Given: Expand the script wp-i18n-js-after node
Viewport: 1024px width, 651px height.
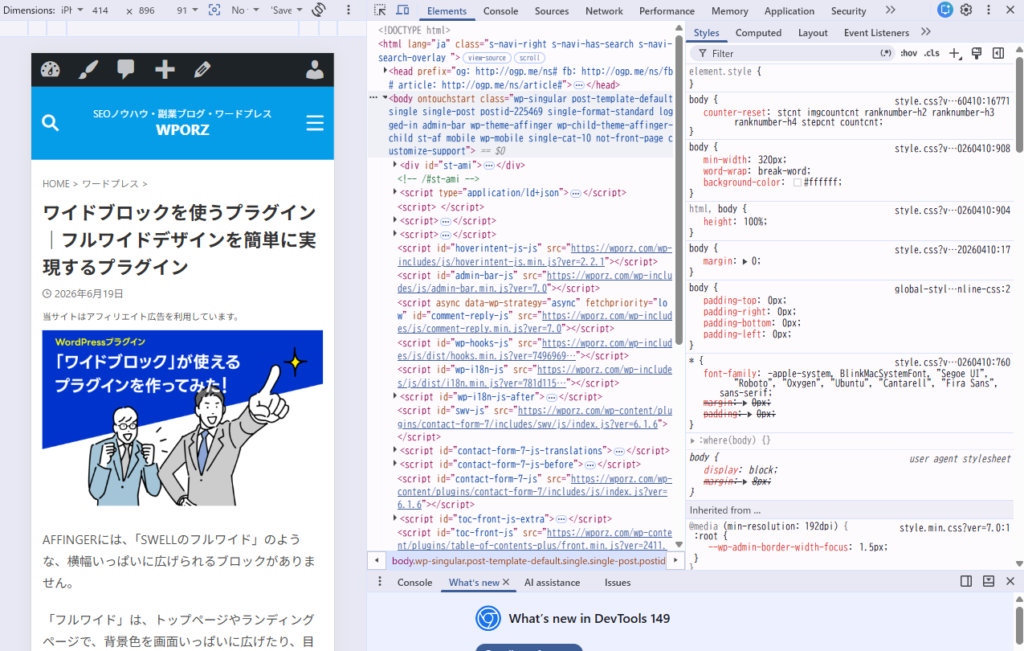Looking at the screenshot, I should click(395, 396).
